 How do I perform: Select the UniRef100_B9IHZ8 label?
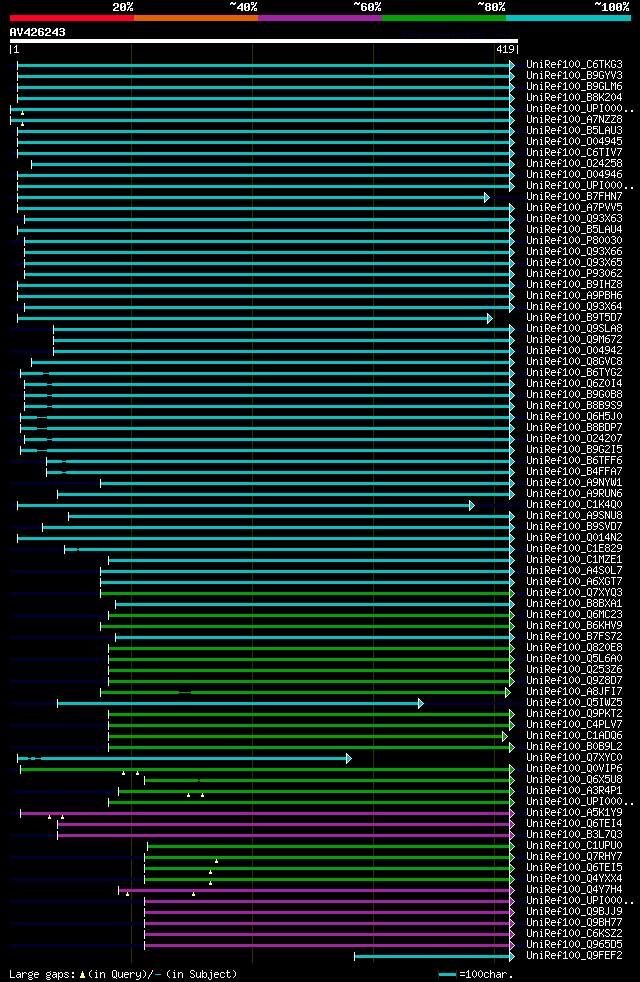click(574, 285)
